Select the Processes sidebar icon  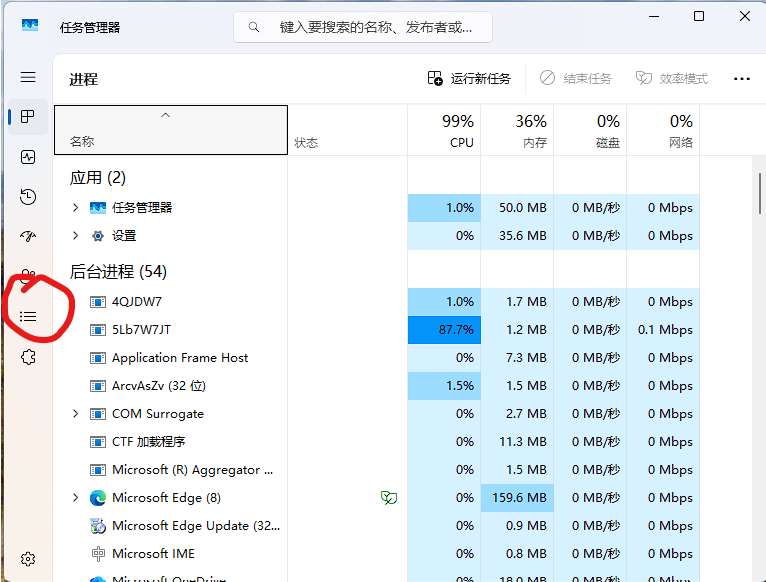click(x=28, y=117)
